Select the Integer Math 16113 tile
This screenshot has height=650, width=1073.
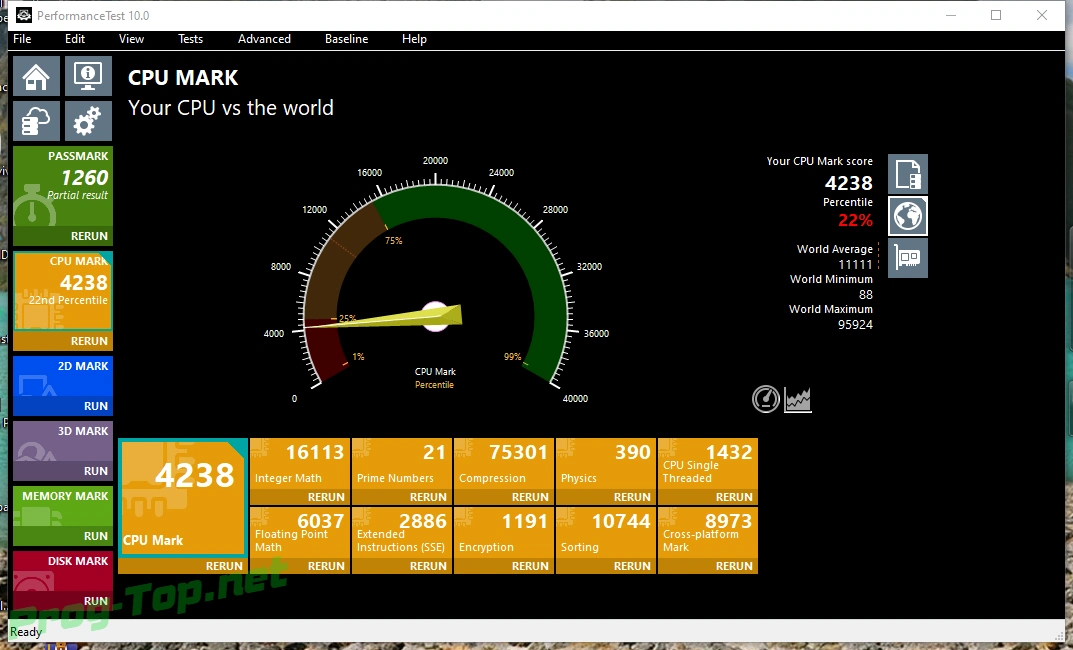[300, 464]
